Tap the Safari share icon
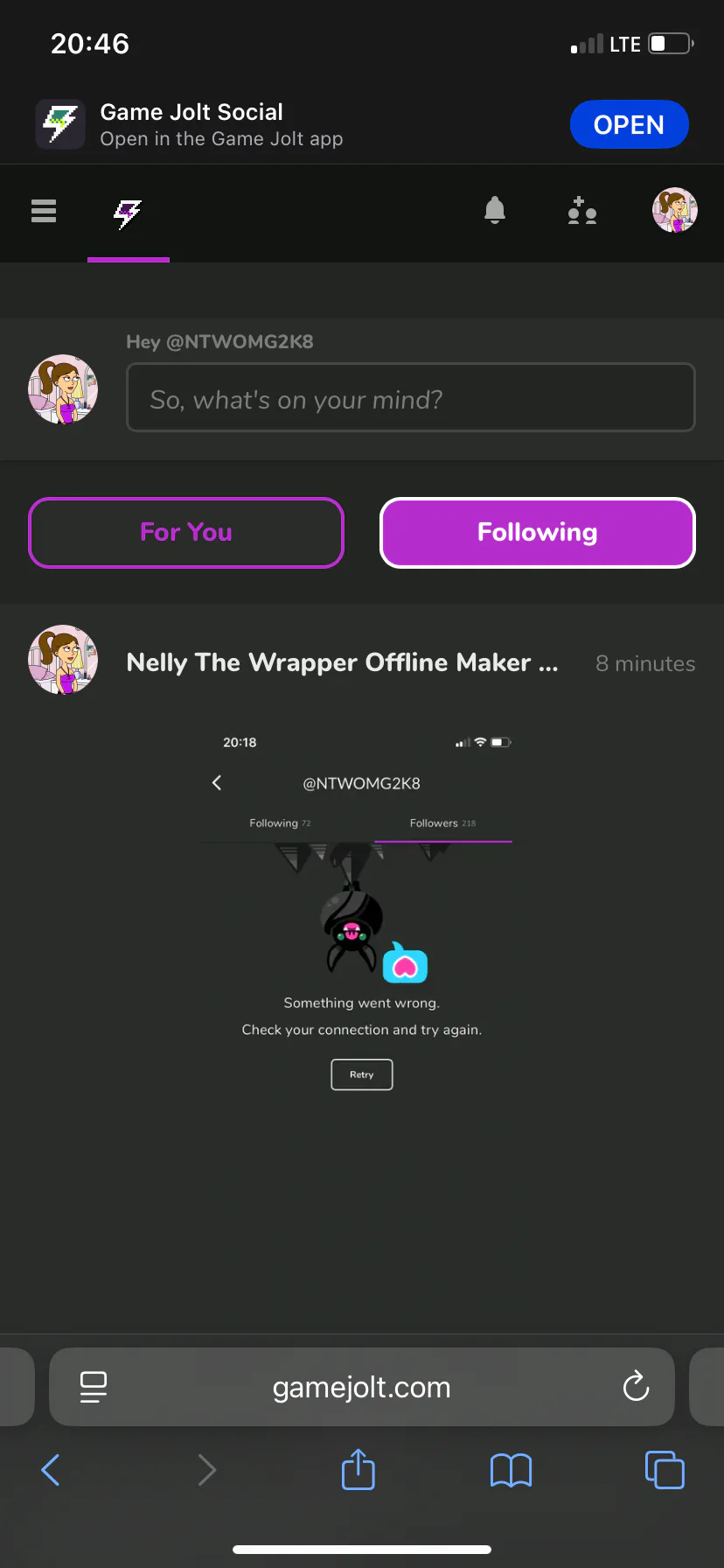 coord(359,1469)
